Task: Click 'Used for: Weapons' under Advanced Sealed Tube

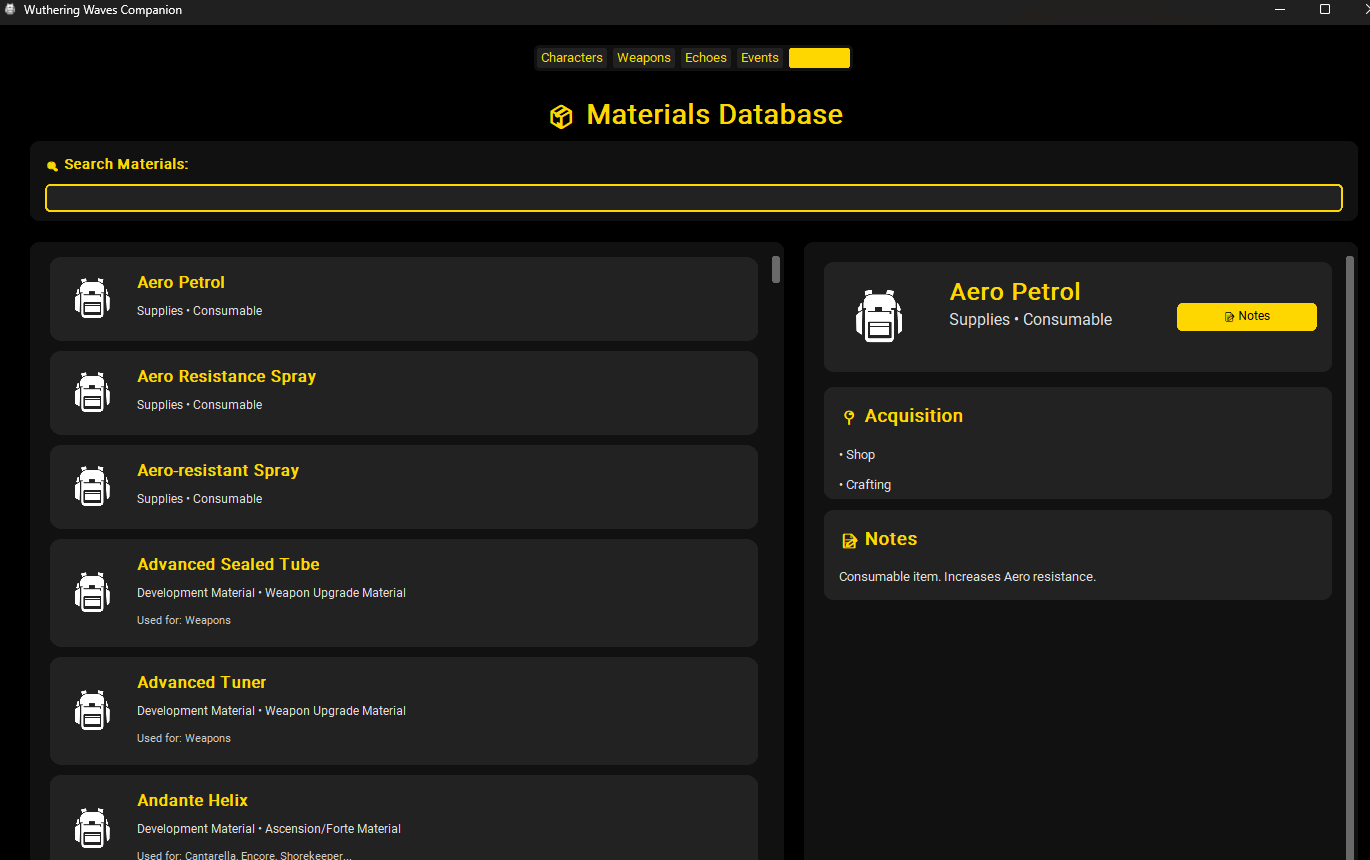Action: [184, 621]
